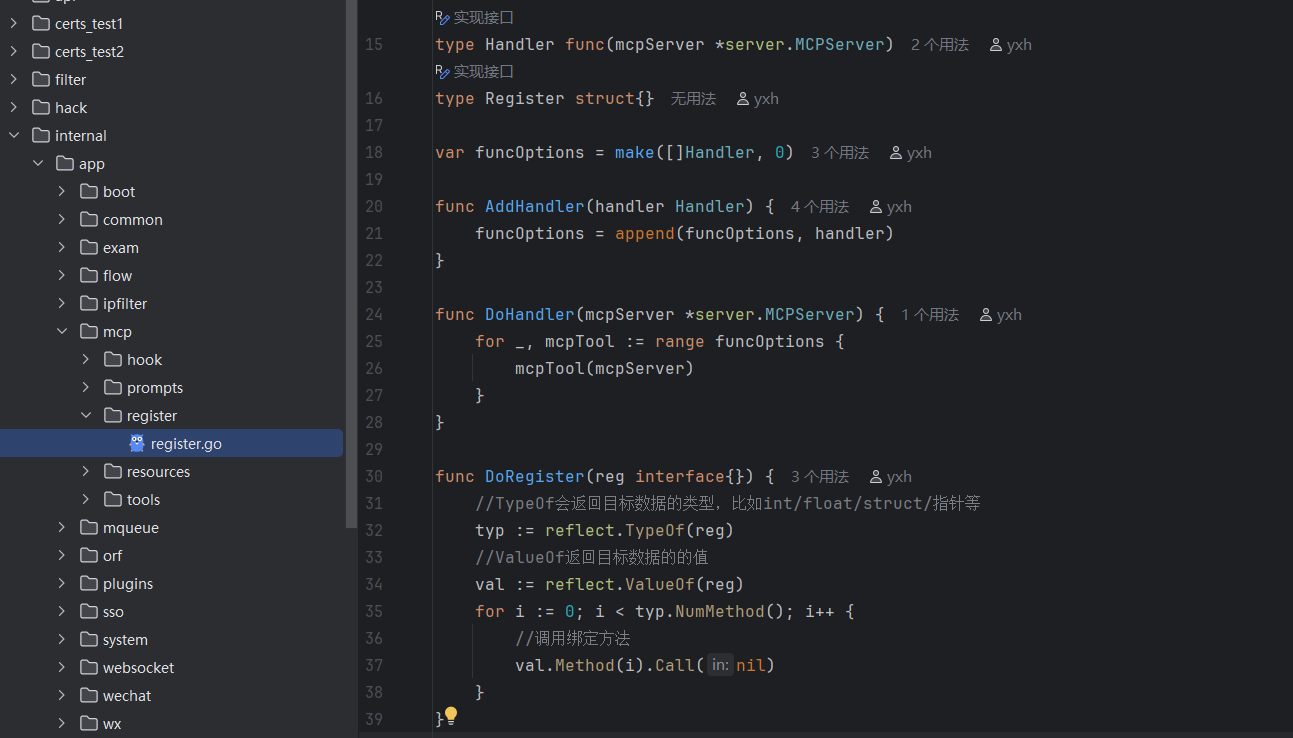Expand the mqueue folder chevron
The width and height of the screenshot is (1293, 738).
click(x=62, y=527)
